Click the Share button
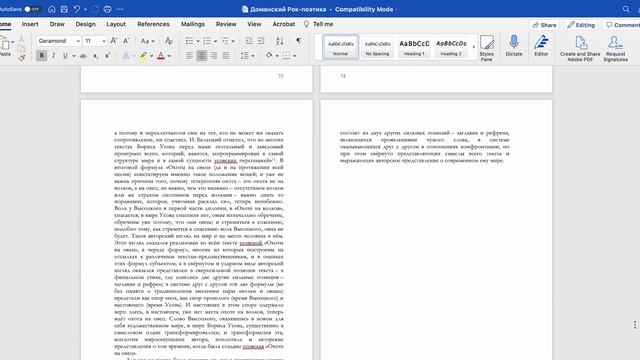Screen dimensions: 640x360 coord(544,25)
